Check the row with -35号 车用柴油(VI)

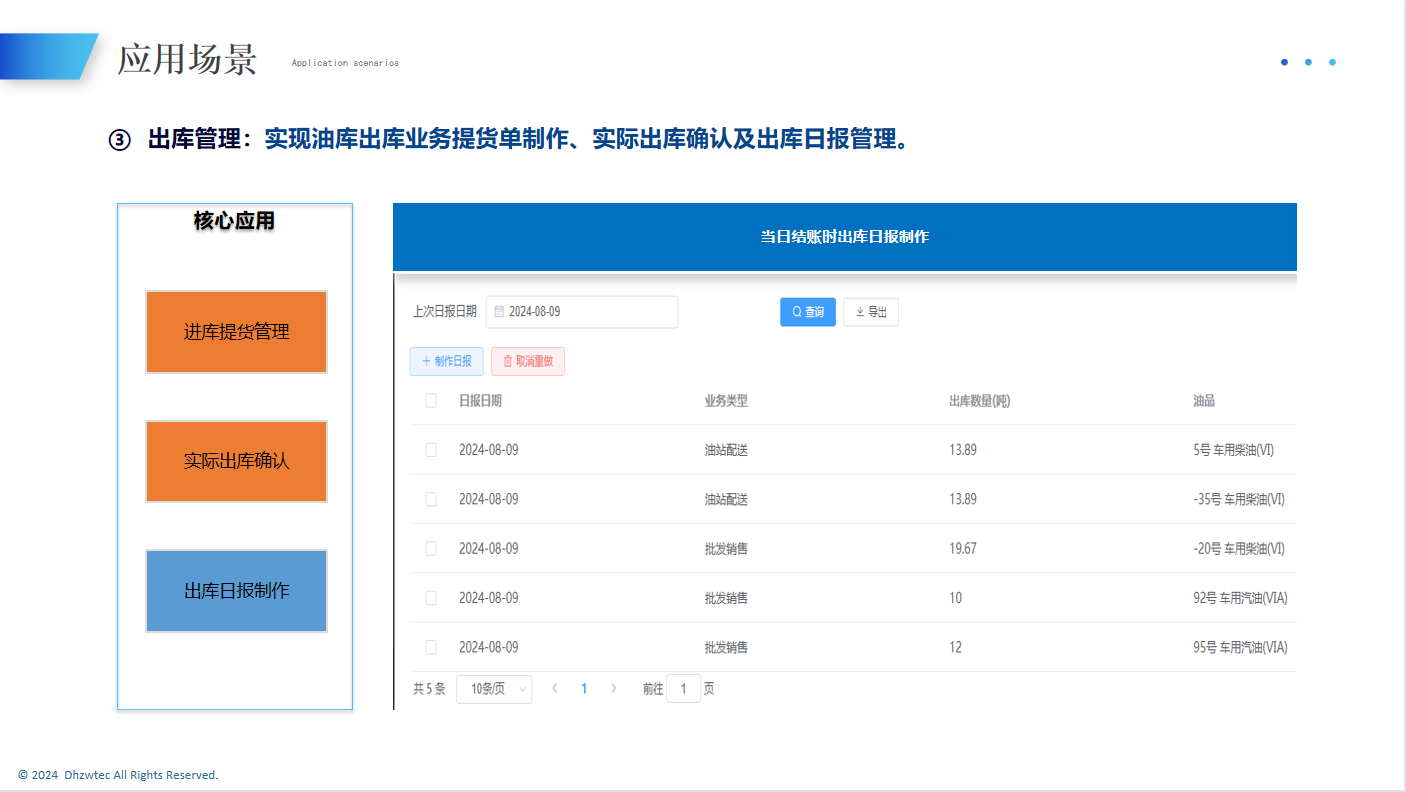point(431,499)
